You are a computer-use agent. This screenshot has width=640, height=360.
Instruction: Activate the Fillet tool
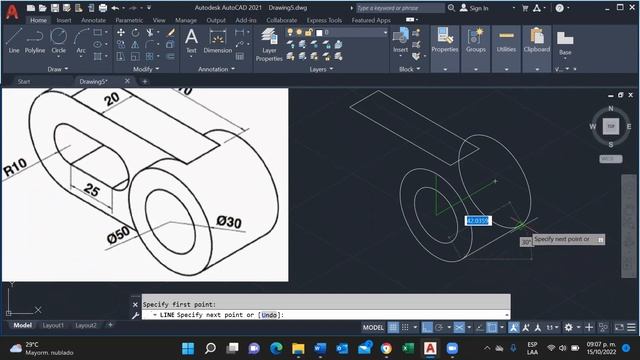(x=150, y=44)
